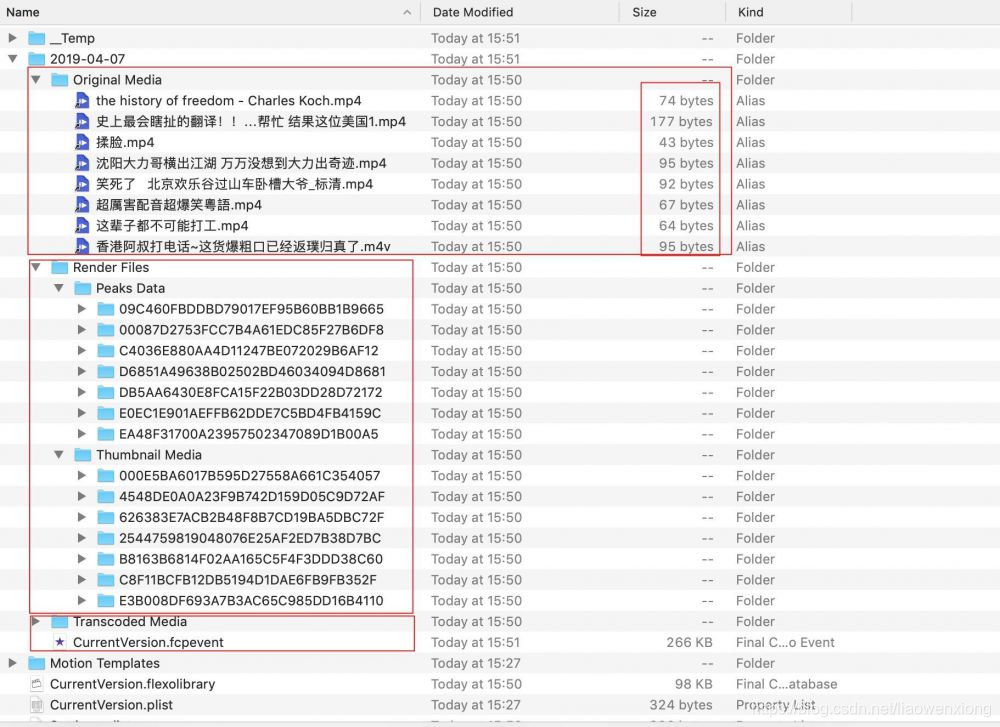Click the 266 KB size value
The image size is (1000, 727).
point(689,642)
